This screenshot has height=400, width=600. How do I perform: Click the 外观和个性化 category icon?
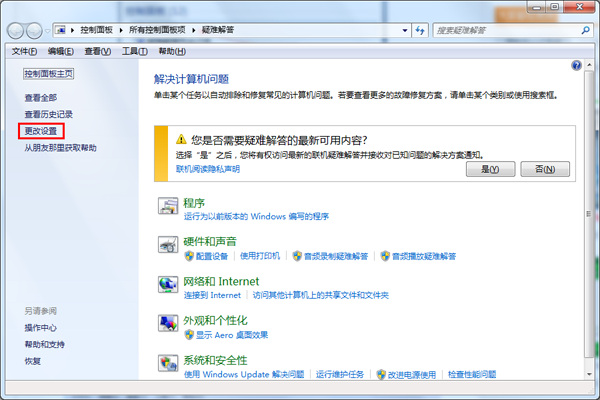(x=167, y=325)
